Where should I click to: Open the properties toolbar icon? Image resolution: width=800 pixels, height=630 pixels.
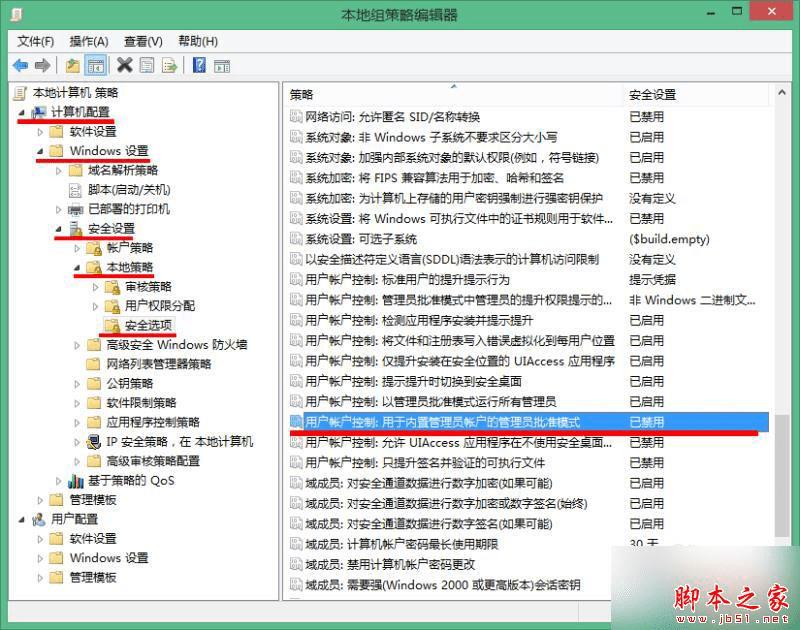145,65
